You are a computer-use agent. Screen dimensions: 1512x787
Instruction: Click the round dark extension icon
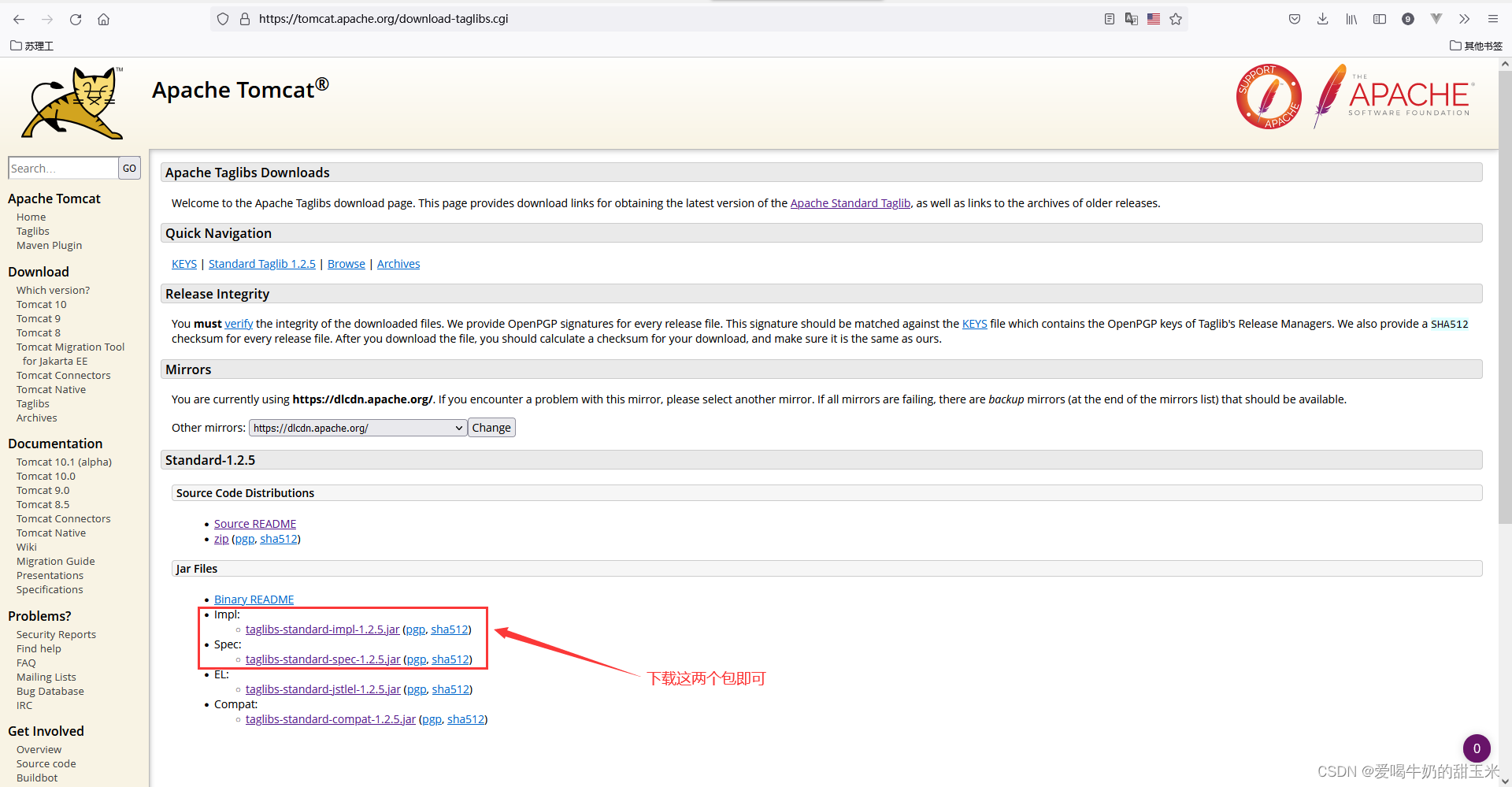pyautogui.click(x=1408, y=19)
